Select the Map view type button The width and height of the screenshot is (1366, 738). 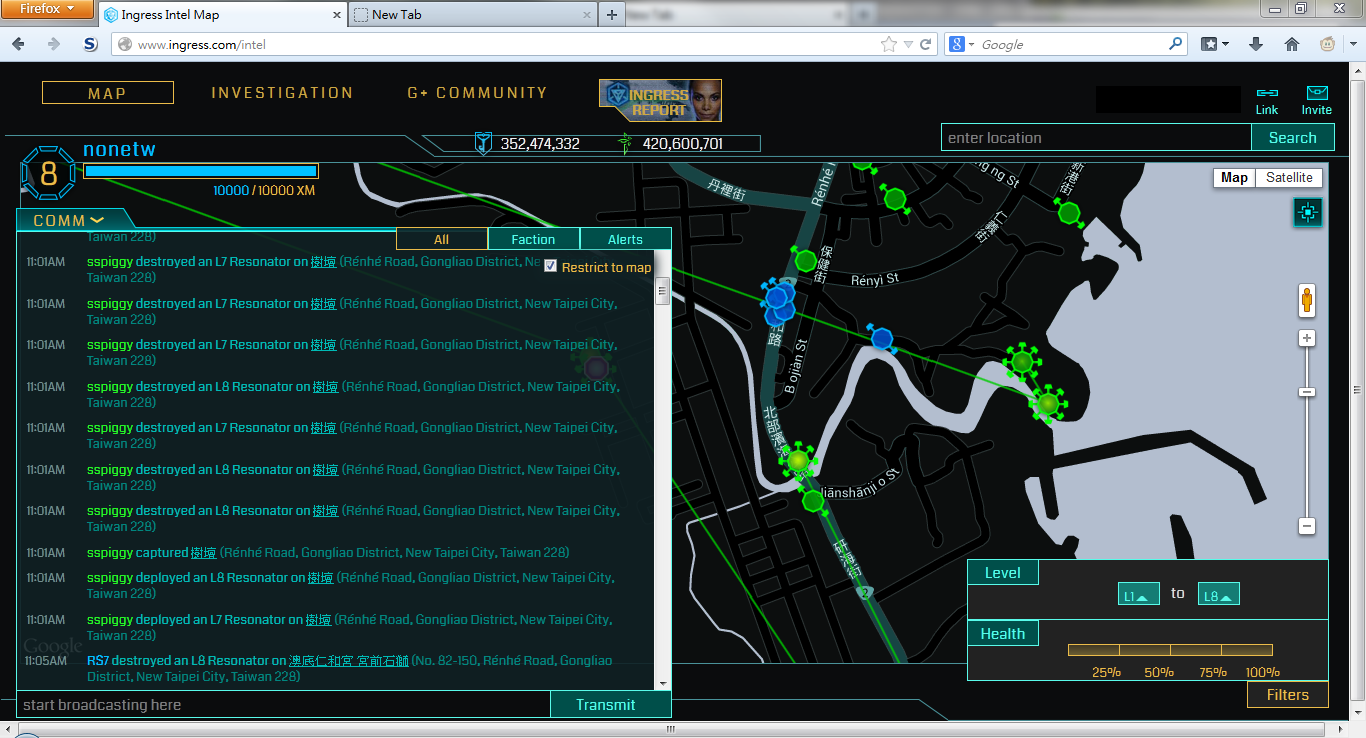click(x=1235, y=177)
